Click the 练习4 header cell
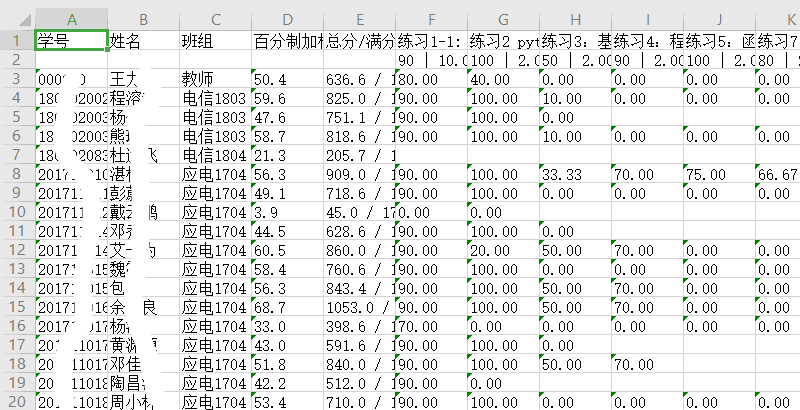 pyautogui.click(x=647, y=40)
